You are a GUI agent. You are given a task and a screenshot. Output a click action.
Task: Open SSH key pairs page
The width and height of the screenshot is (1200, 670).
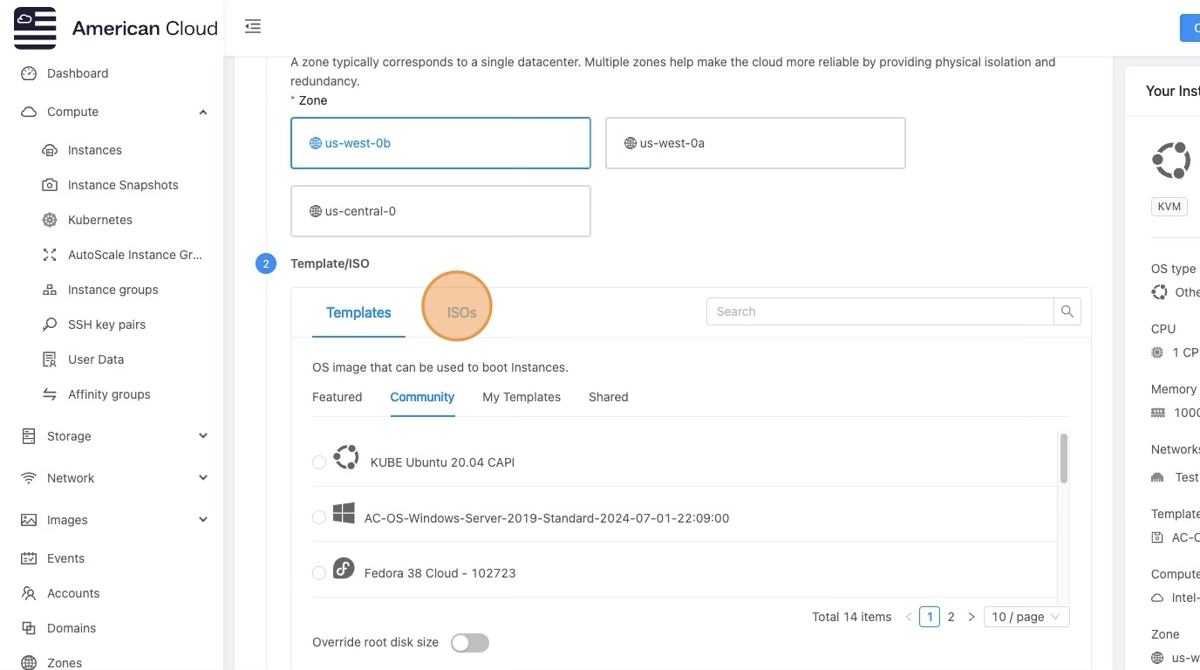click(x=106, y=325)
